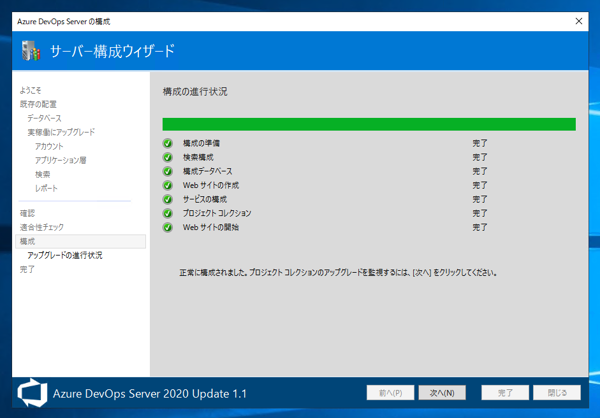Click green check icon beside サービスの構成
The height and width of the screenshot is (418, 600).
point(168,199)
